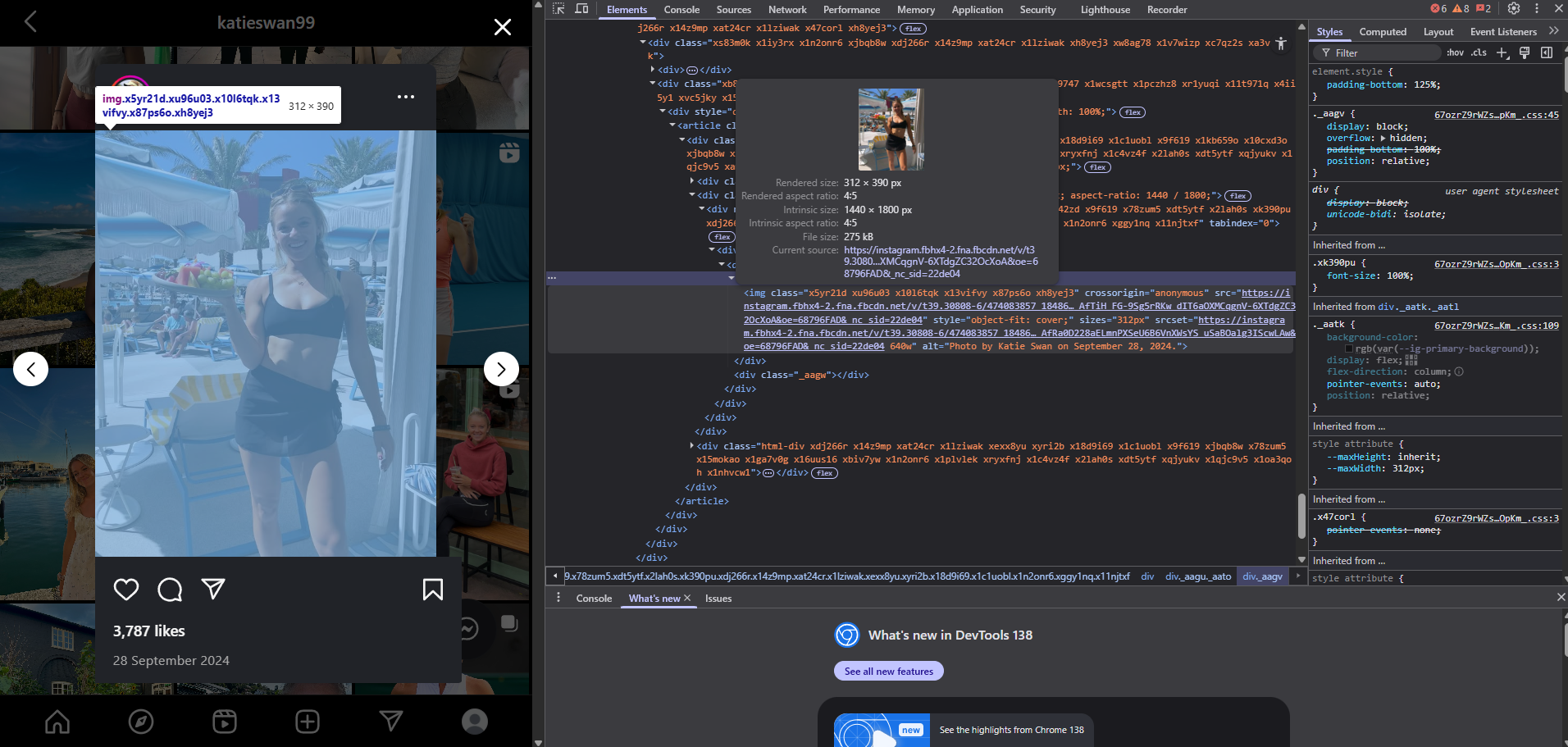The width and height of the screenshot is (1568, 747).
Task: Open the Performance panel tab
Action: (851, 10)
